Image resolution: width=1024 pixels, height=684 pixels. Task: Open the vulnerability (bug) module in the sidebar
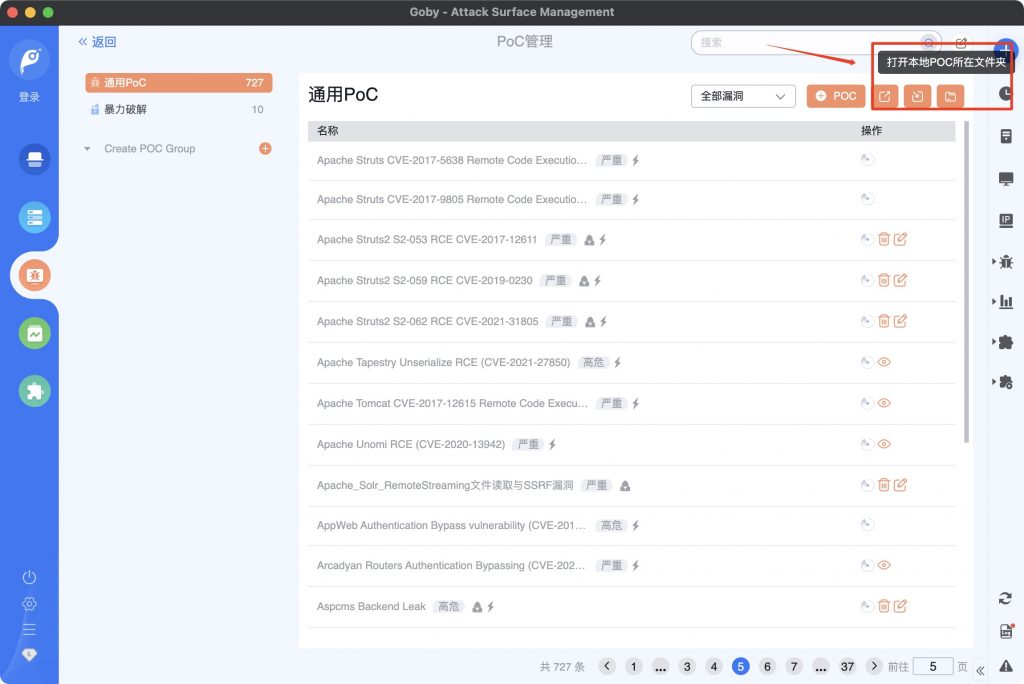click(x=35, y=275)
